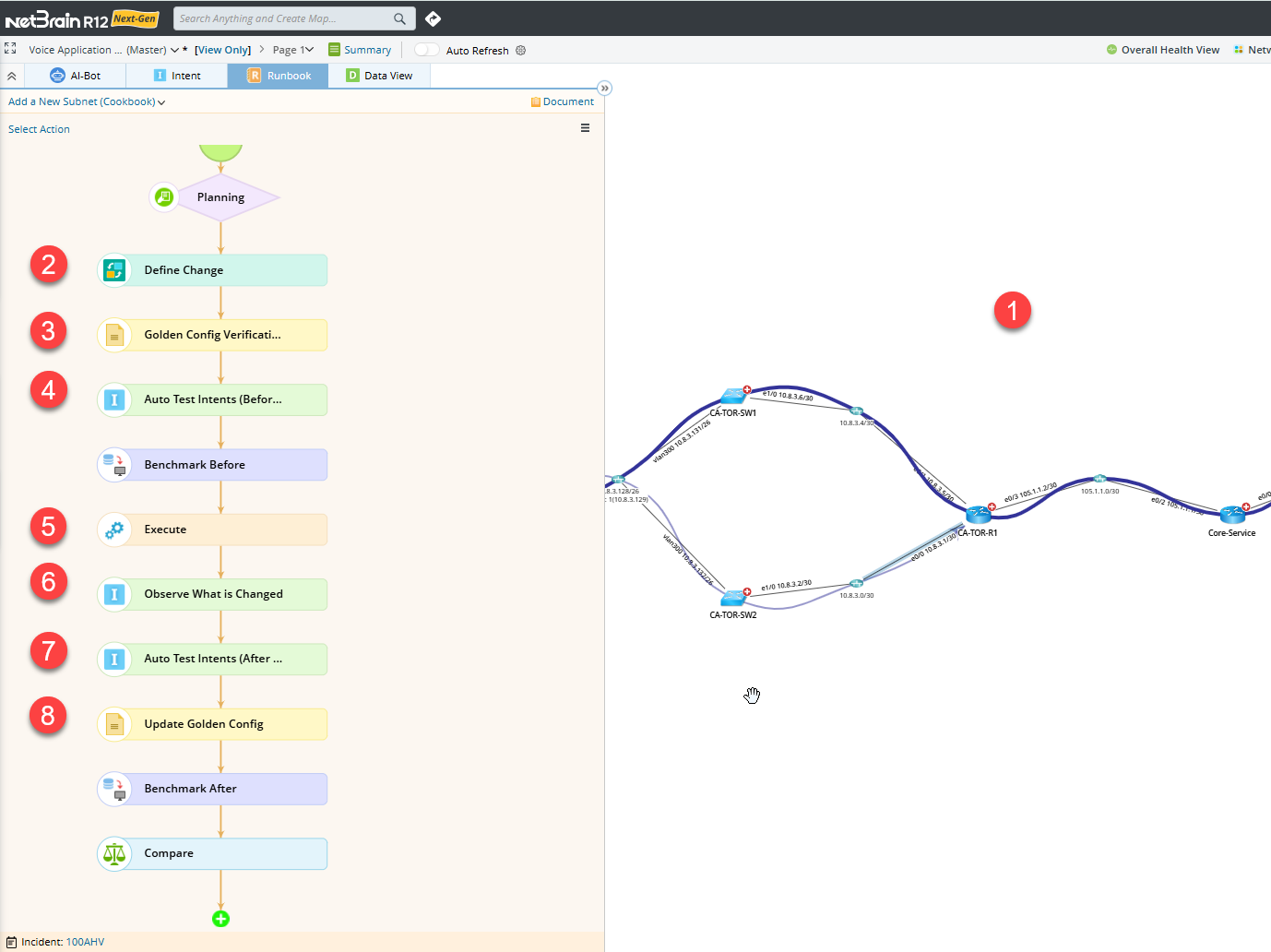Open incident 100AHV link
The width and height of the screenshot is (1271, 952).
85,942
